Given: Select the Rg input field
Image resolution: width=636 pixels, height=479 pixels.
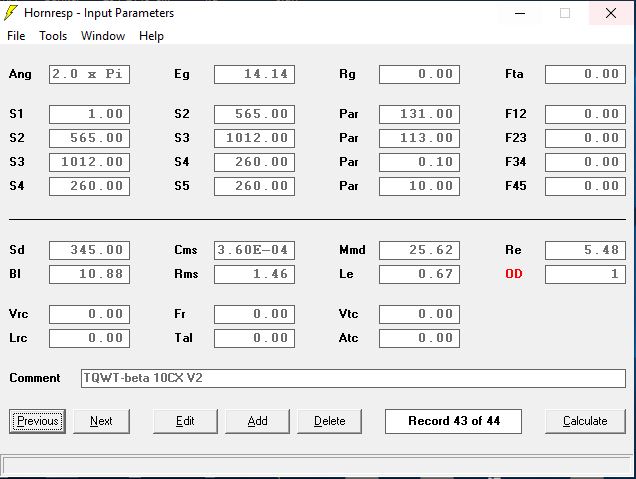Looking at the screenshot, I should pyautogui.click(x=419, y=74).
